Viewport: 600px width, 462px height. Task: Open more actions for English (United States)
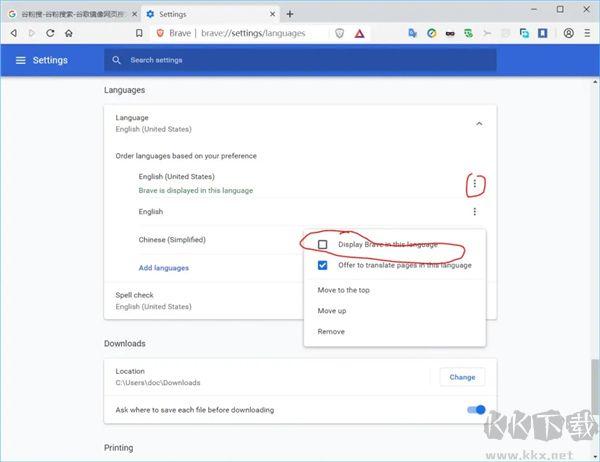tap(474, 184)
